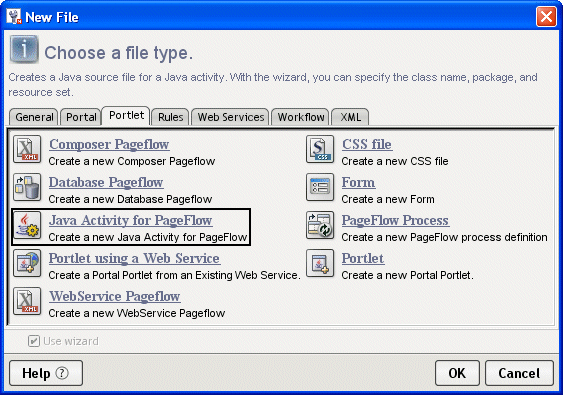This screenshot has width=563, height=395.
Task: Click the Form link
Action: click(x=359, y=182)
